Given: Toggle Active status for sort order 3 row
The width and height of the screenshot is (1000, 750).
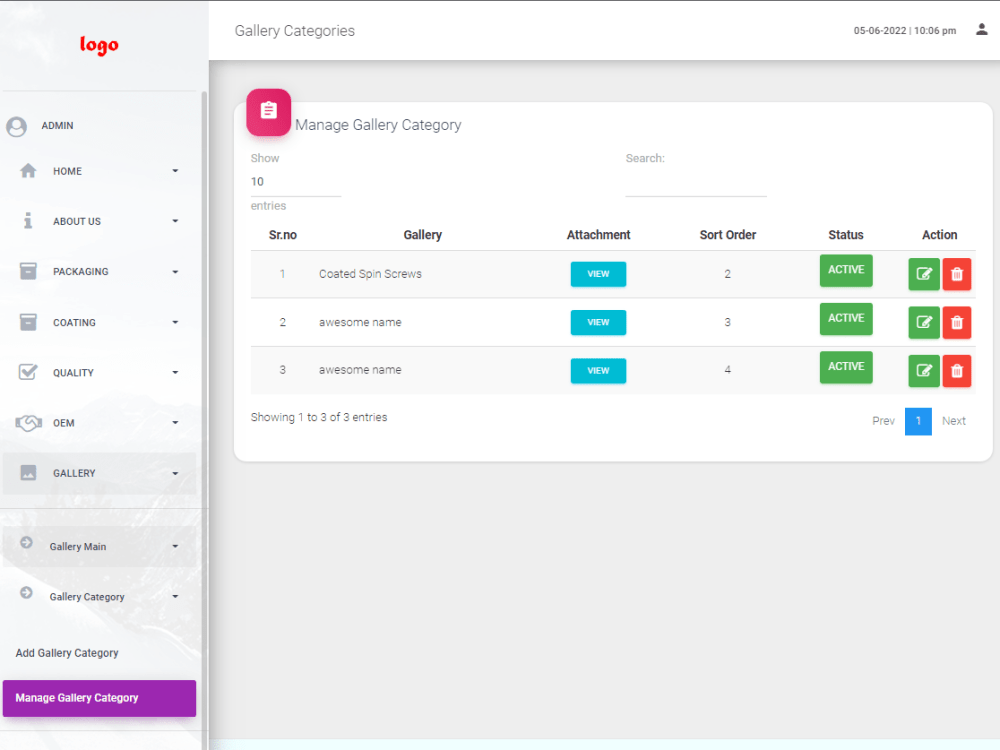Looking at the screenshot, I should point(846,319).
